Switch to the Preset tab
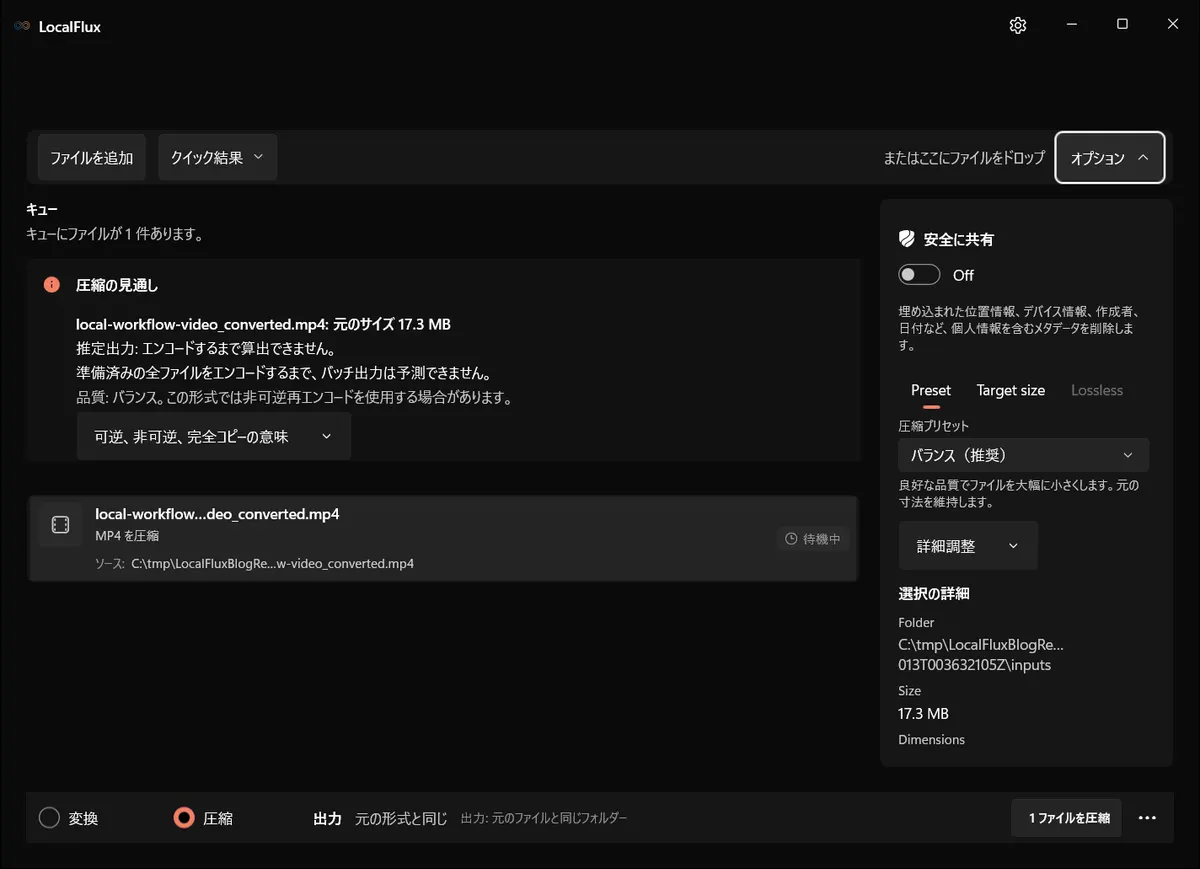Viewport: 1200px width, 869px height. [x=931, y=390]
